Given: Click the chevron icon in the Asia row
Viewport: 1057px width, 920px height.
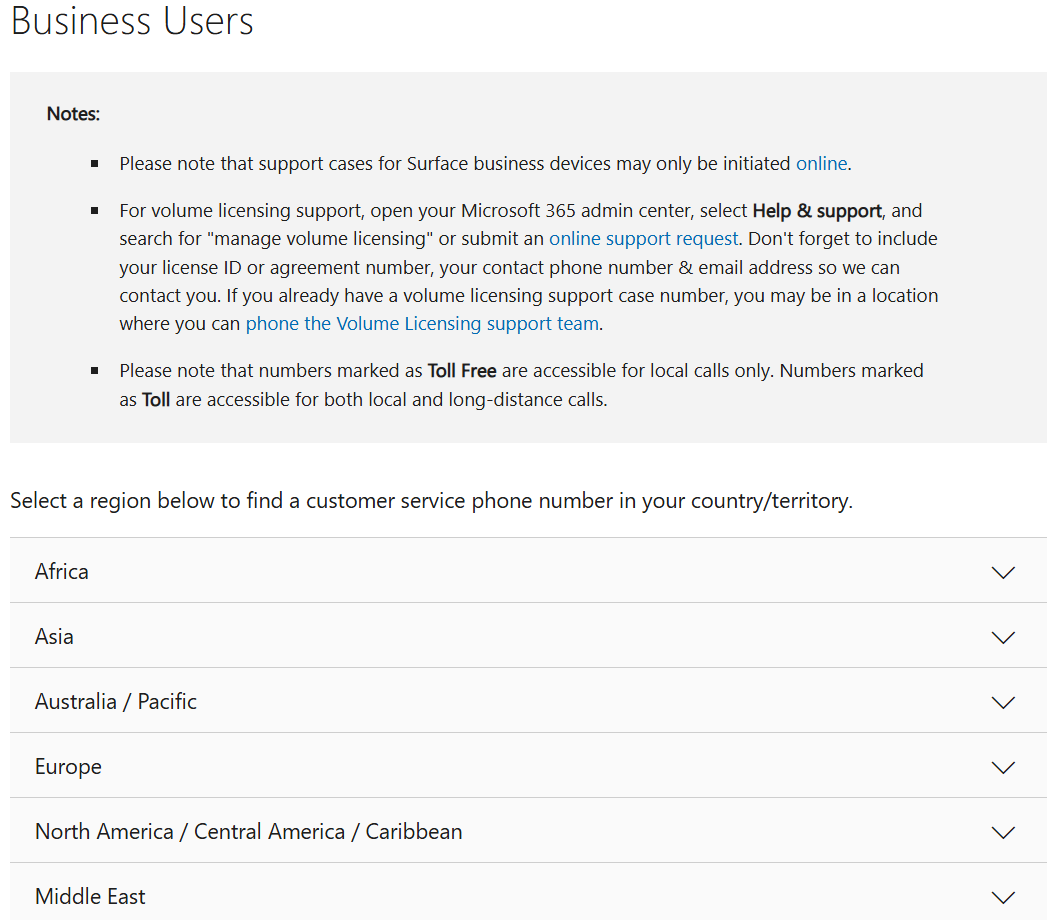Looking at the screenshot, I should click(1002, 637).
